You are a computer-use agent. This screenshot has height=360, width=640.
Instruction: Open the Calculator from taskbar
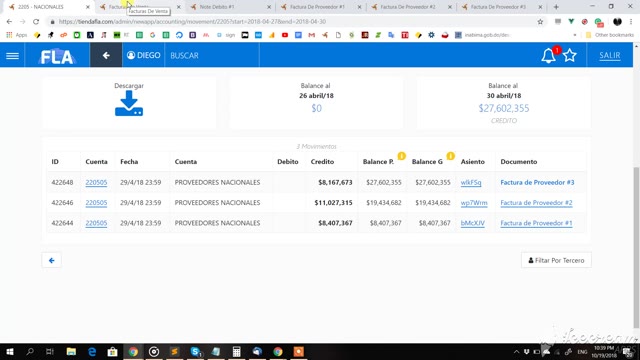click(236, 351)
